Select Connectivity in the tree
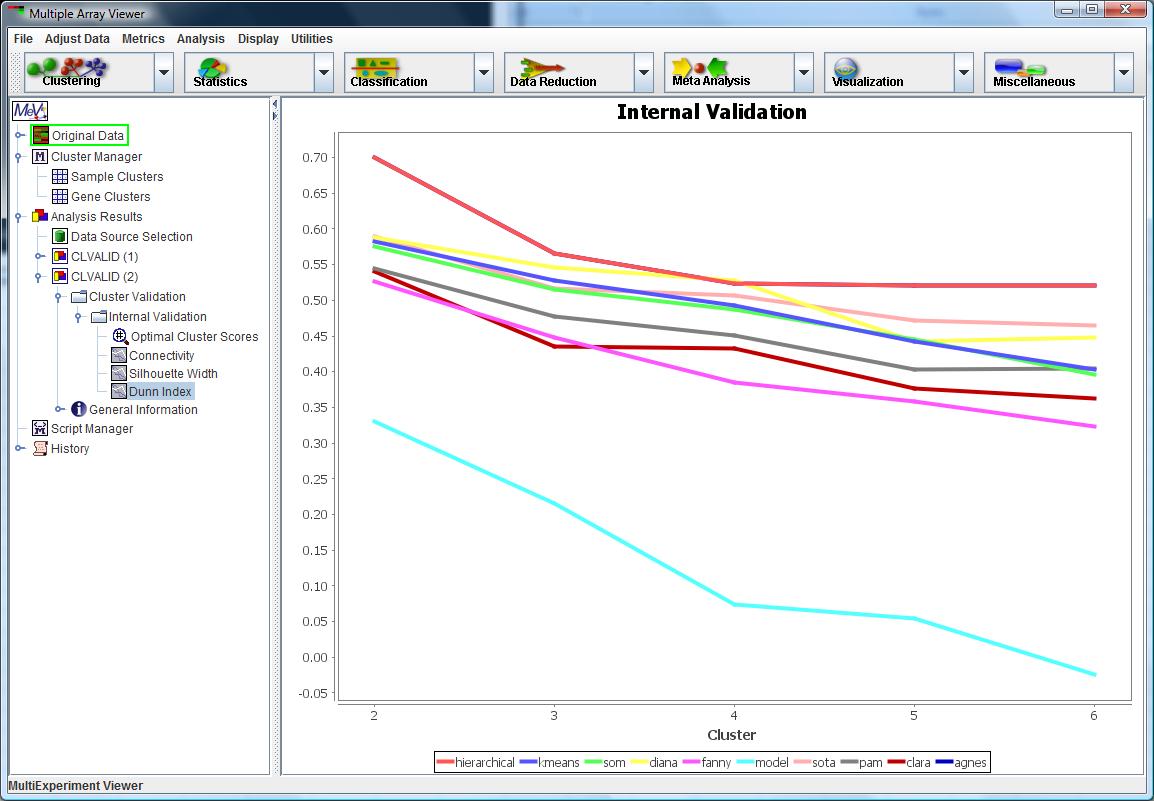Image resolution: width=1154 pixels, height=801 pixels. tap(161, 356)
